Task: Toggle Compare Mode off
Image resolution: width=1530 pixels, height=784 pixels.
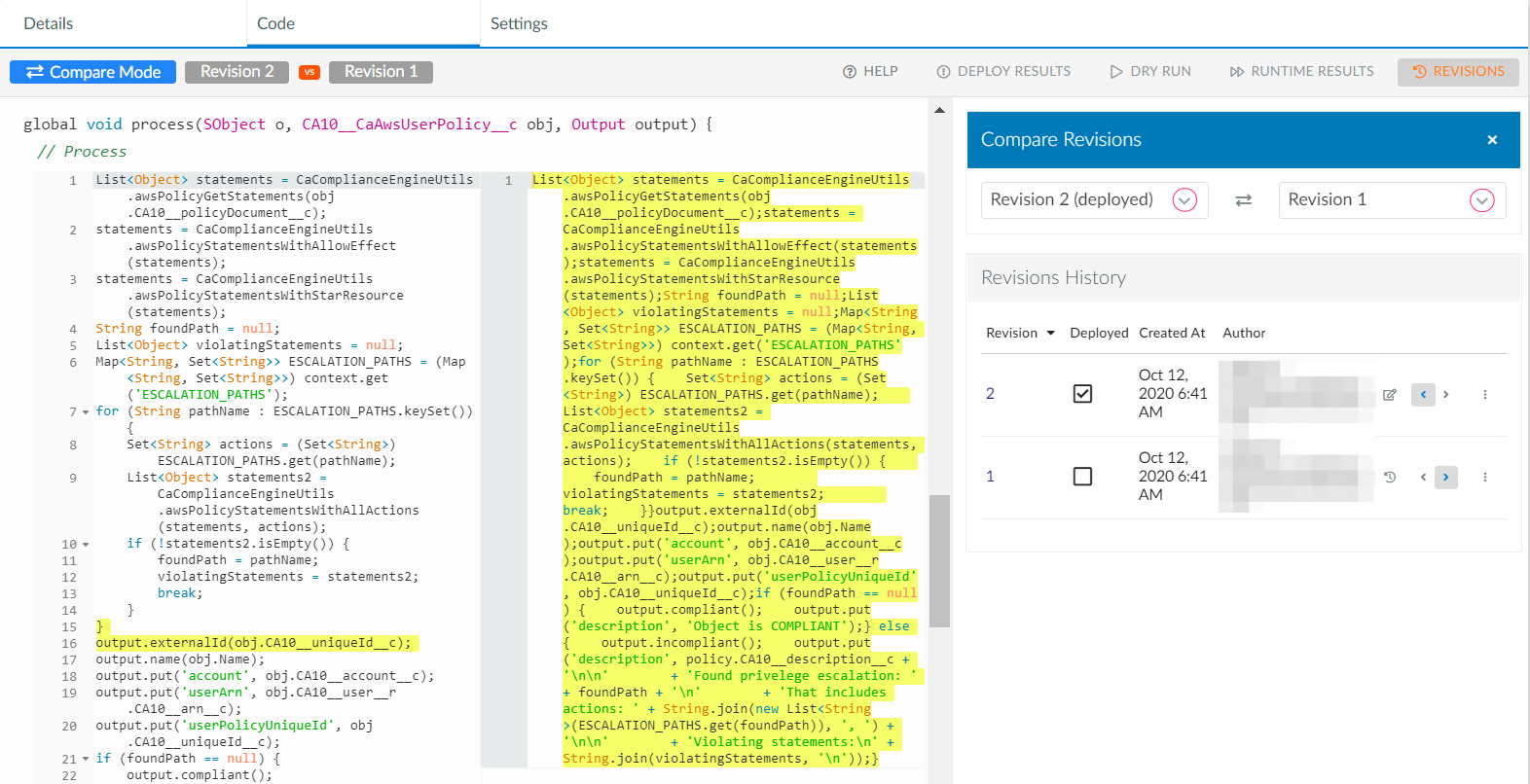Action: pos(93,72)
